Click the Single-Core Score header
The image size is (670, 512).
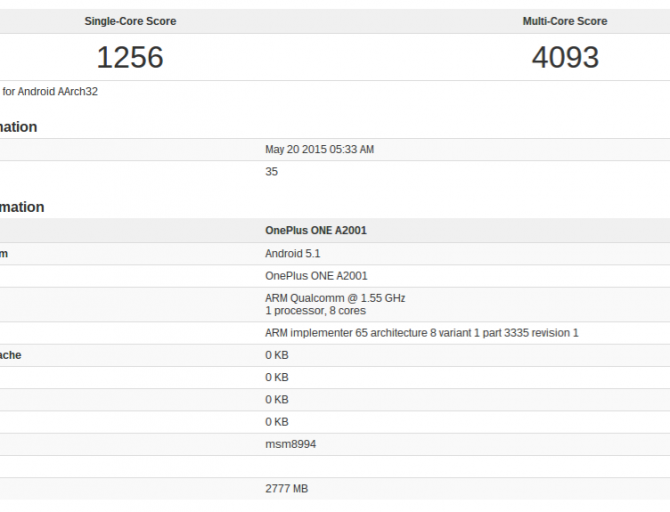pos(129,21)
